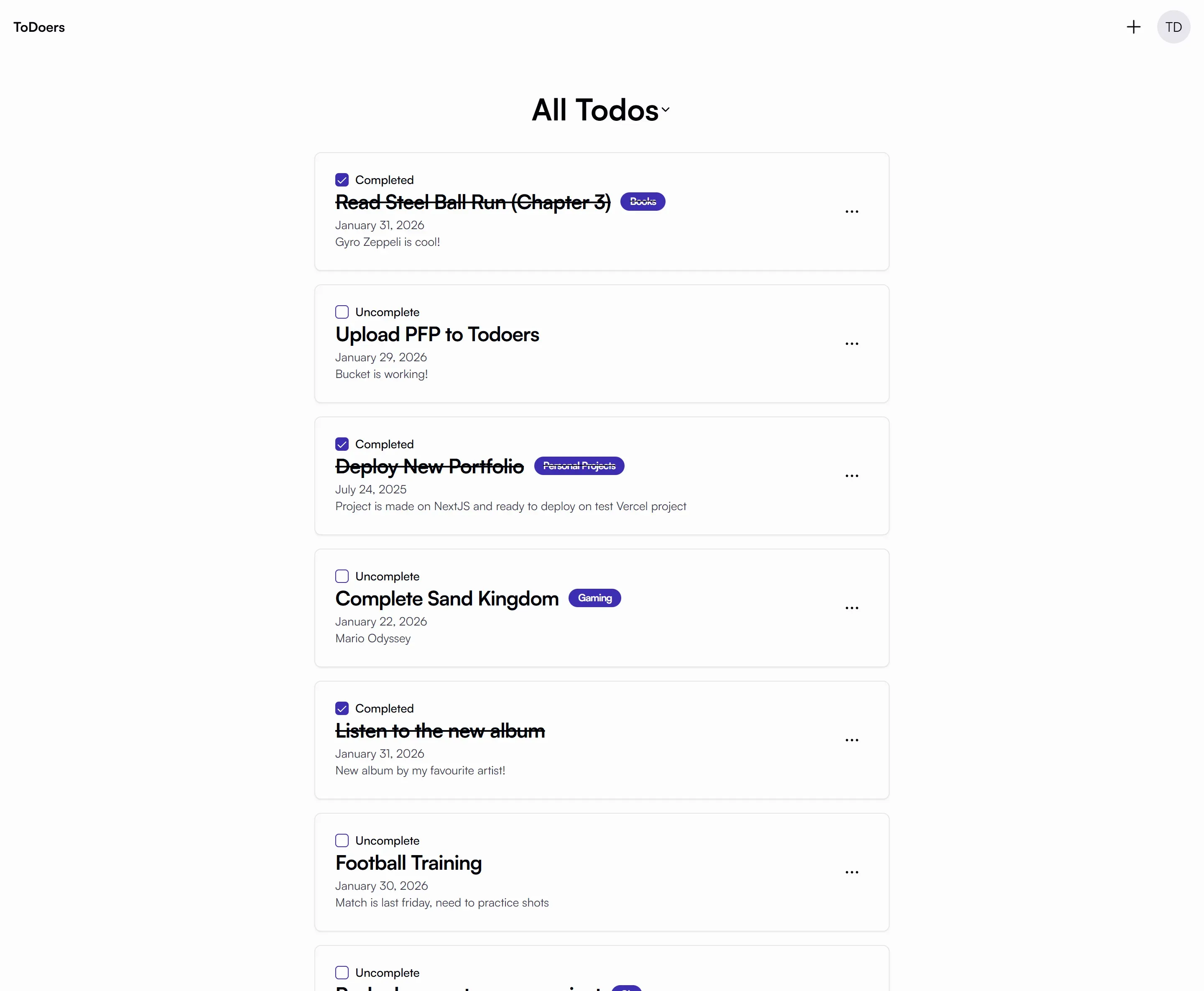This screenshot has width=1204, height=991.
Task: Open options for Deploy New Portfolio
Action: click(851, 476)
